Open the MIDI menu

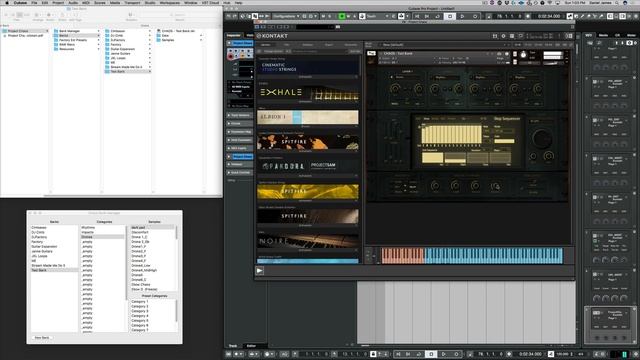pyautogui.click(x=86, y=2)
